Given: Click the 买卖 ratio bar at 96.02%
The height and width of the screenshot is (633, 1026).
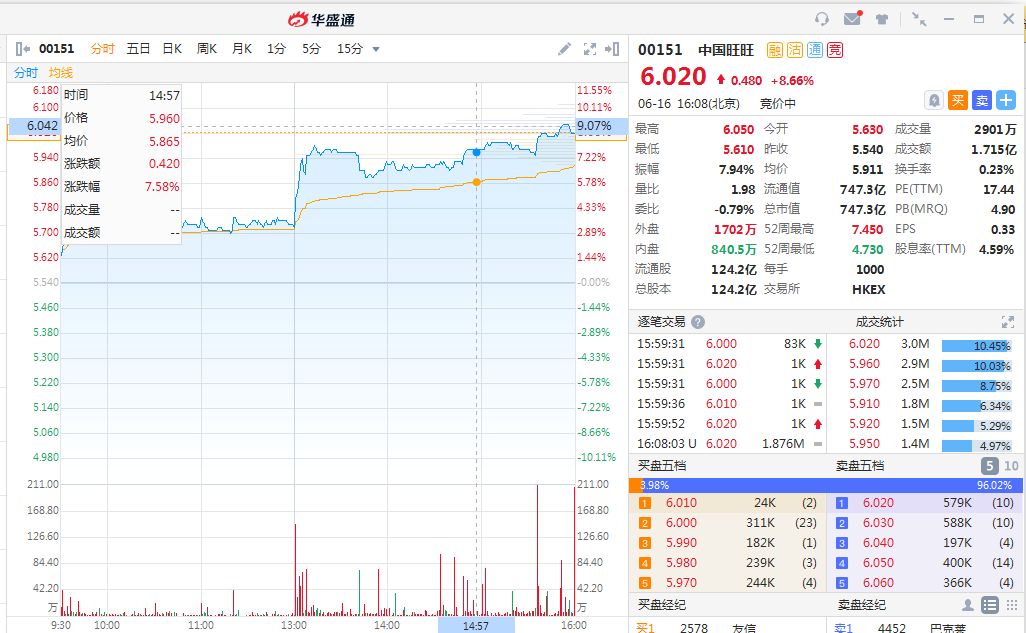Looking at the screenshot, I should 834,485.
